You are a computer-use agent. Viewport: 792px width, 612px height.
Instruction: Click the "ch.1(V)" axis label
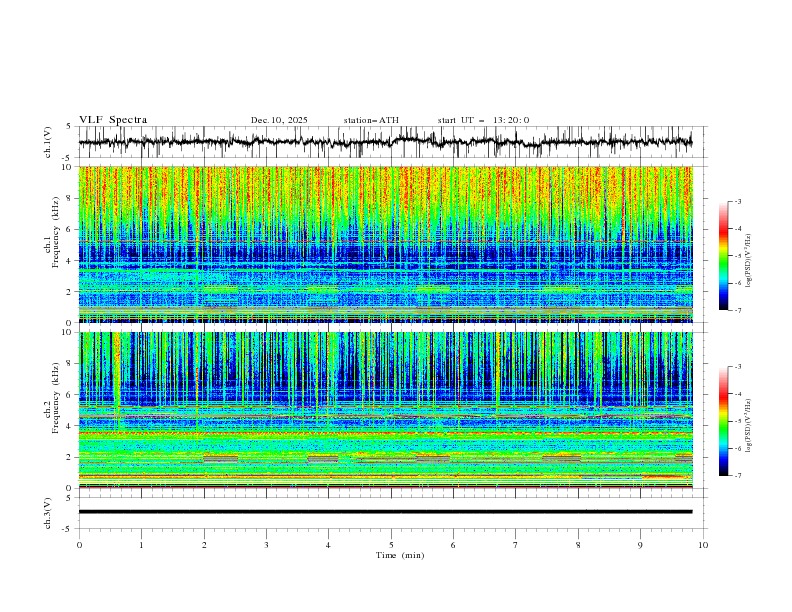click(48, 142)
